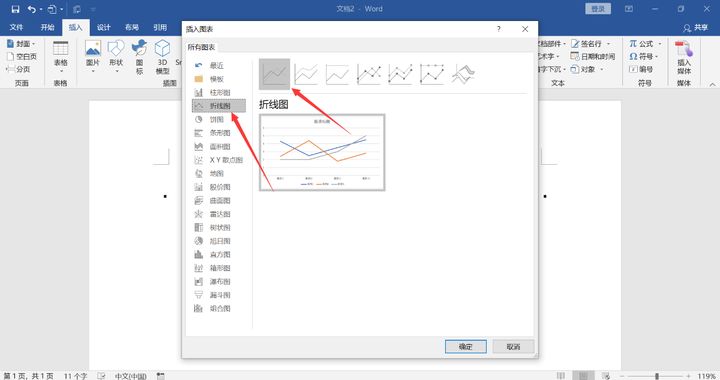Select the first basic line chart subtype
This screenshot has width=720, height=380.
[x=275, y=74]
